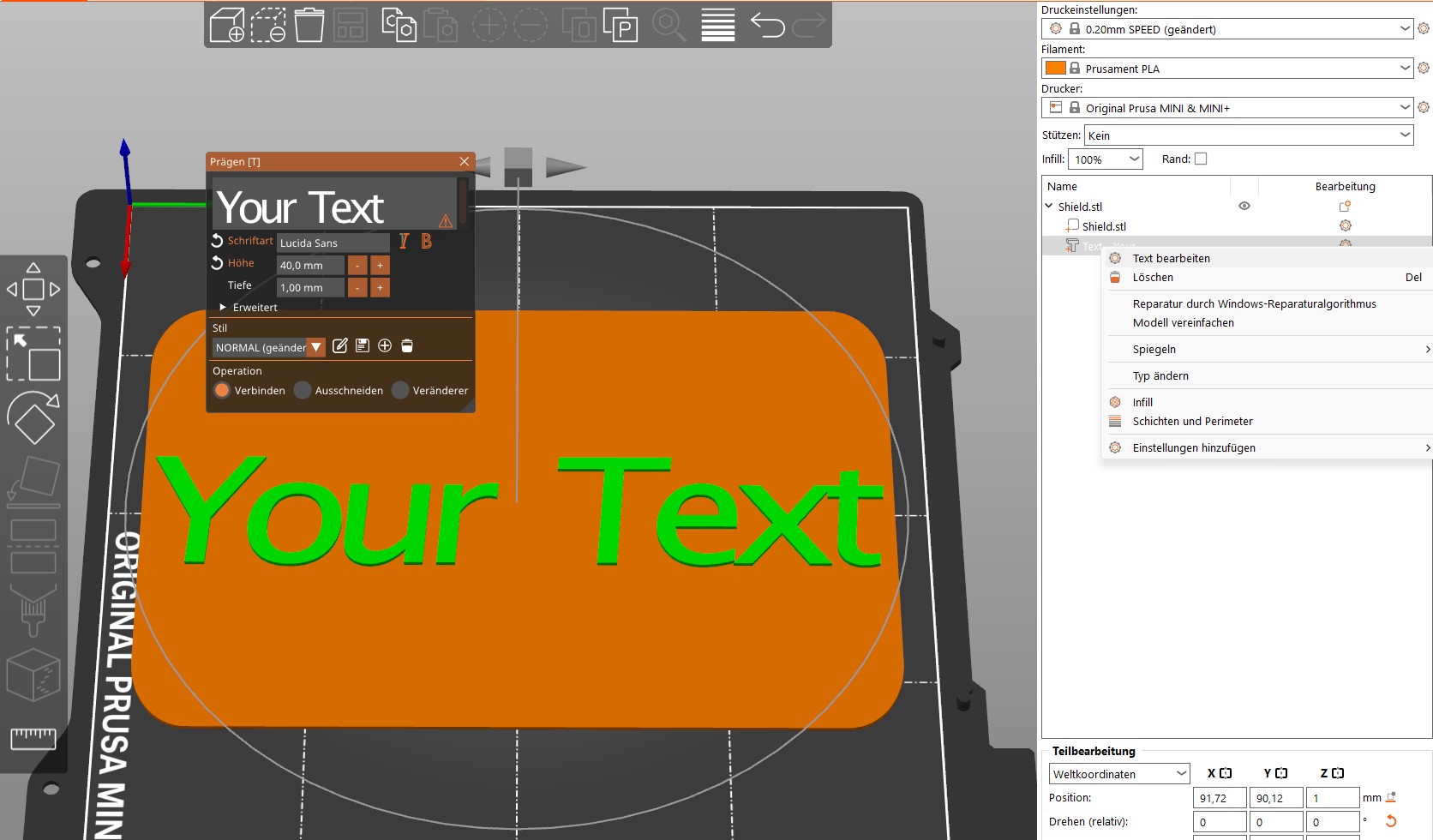The image size is (1433, 840).
Task: Select the Ausschneiden operation radio
Action: [x=303, y=390]
